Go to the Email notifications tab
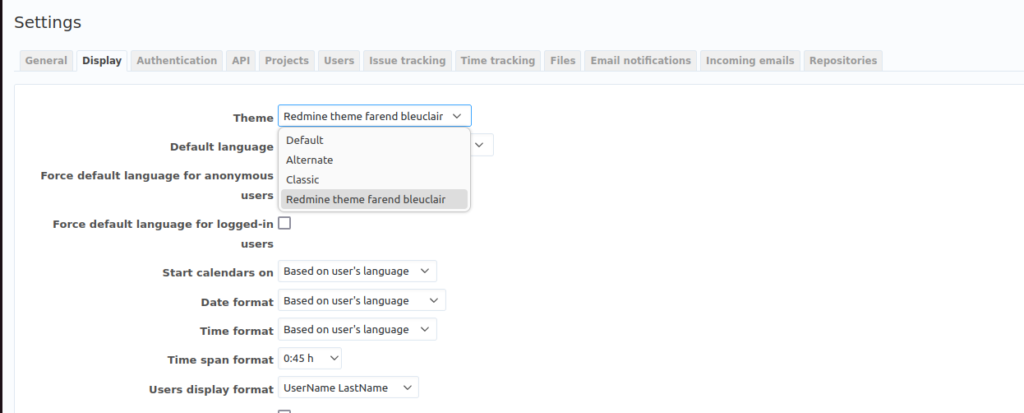The width and height of the screenshot is (1024, 413). [x=640, y=61]
